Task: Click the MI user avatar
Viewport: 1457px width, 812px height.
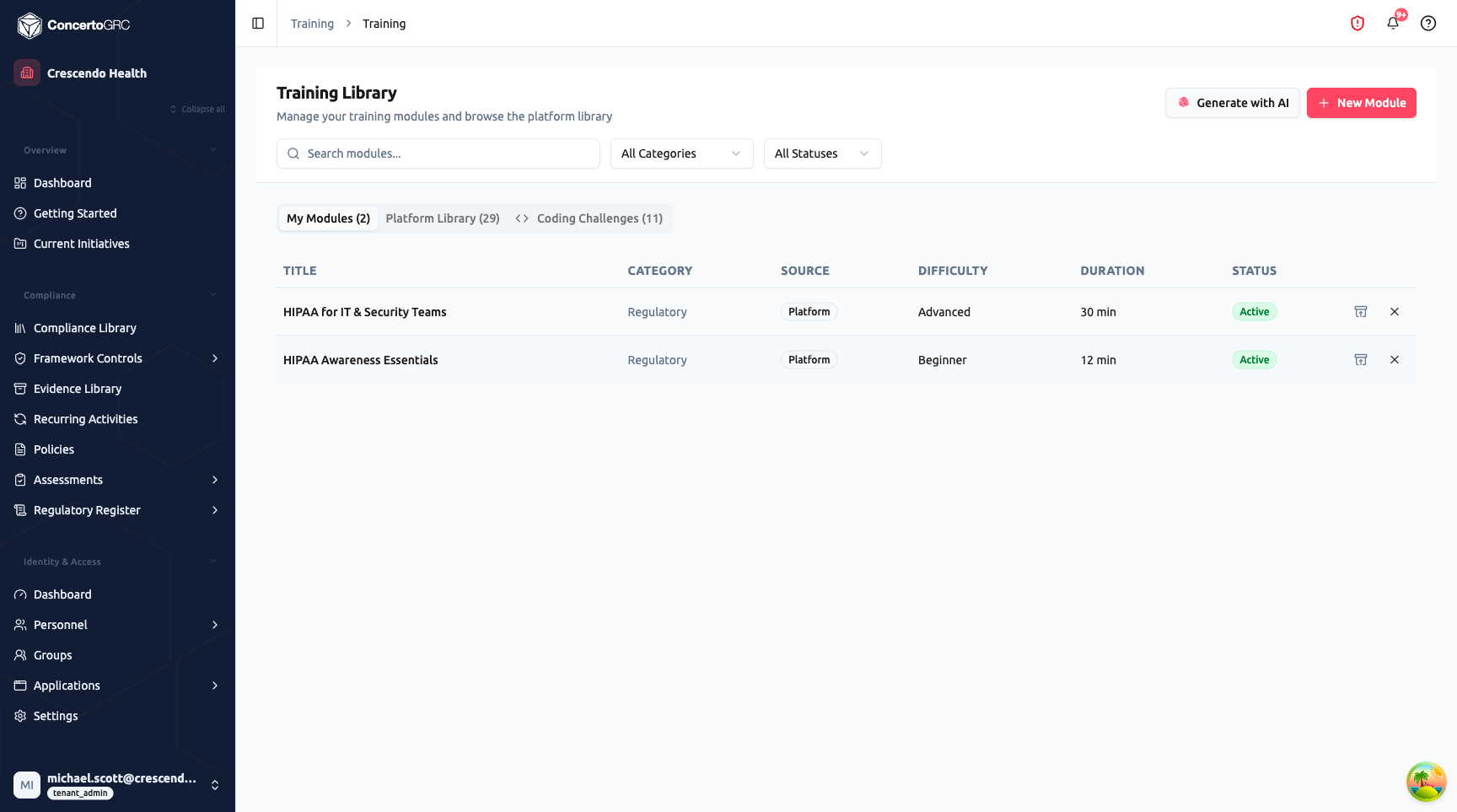Action: point(27,785)
